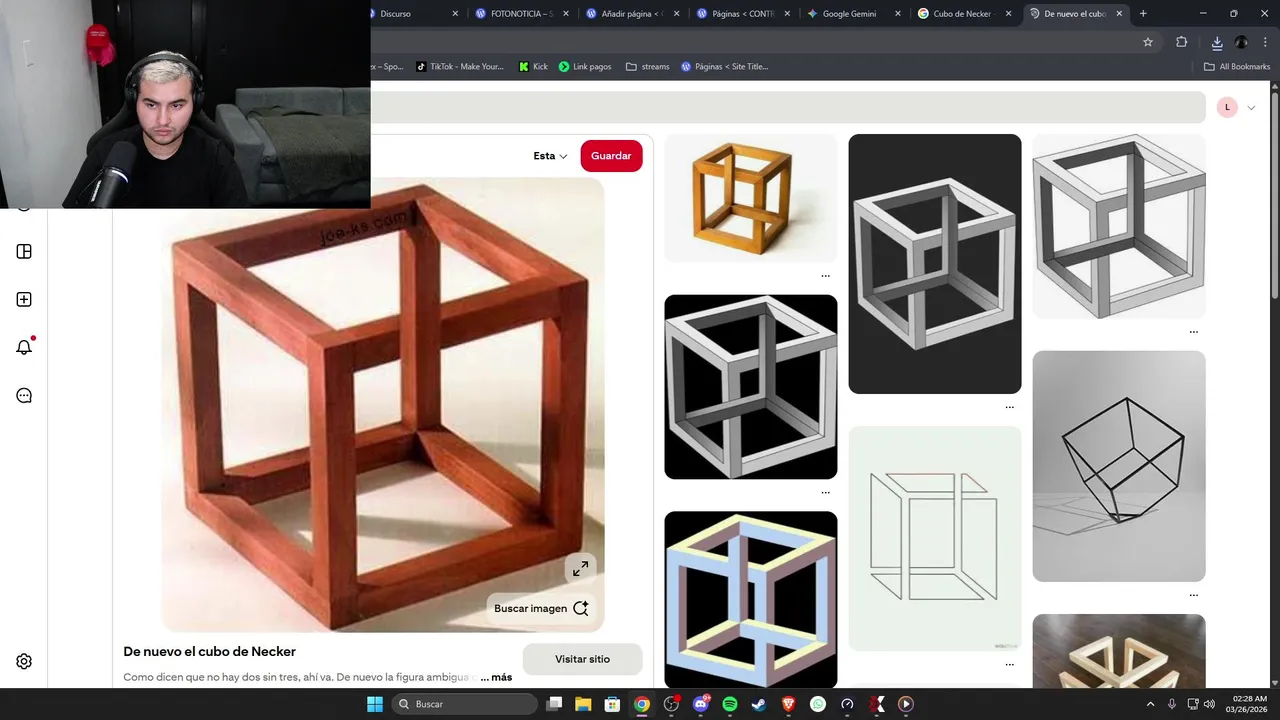Click the create plus icon in sidebar
The image size is (1280, 720).
click(x=24, y=300)
